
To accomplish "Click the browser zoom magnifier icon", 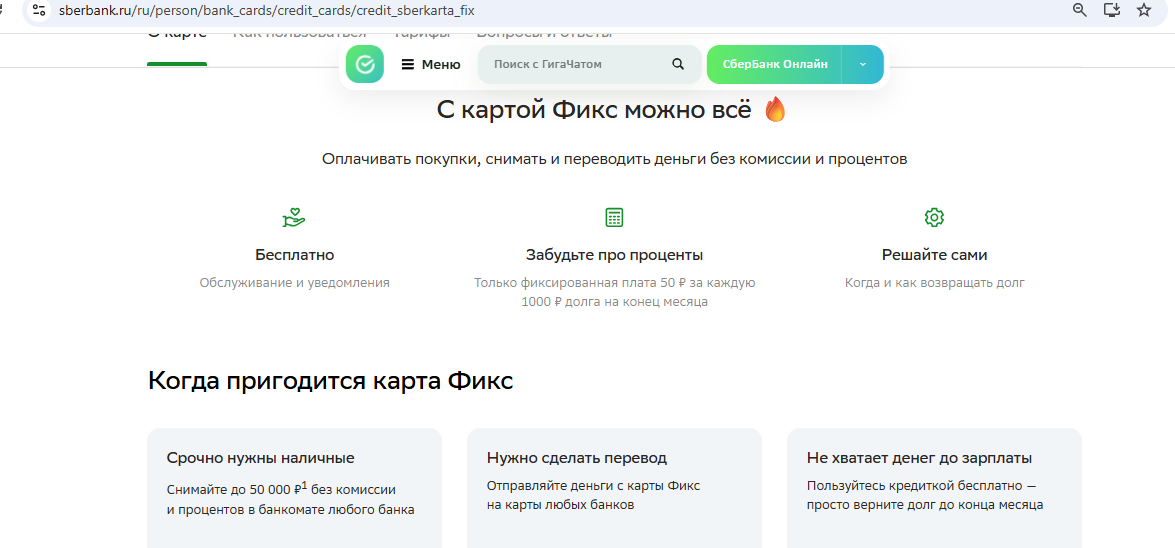I will pyautogui.click(x=1079, y=10).
